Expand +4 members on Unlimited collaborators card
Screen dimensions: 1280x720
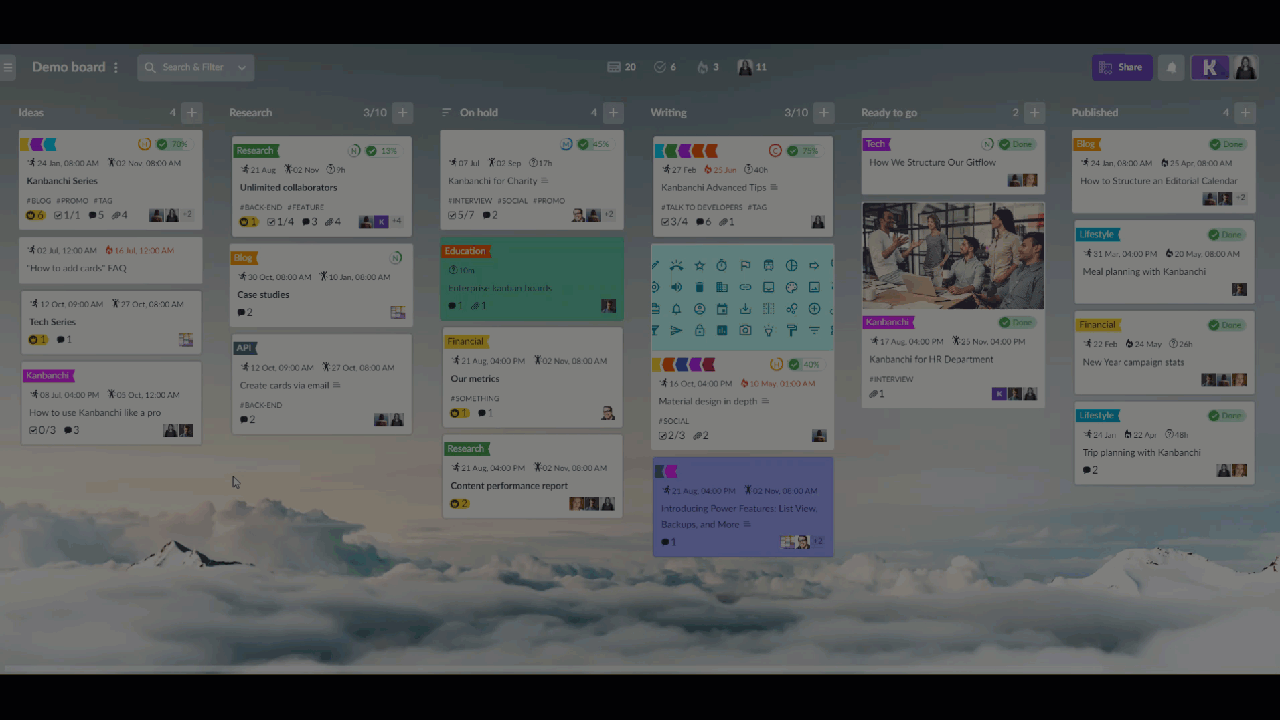point(396,222)
